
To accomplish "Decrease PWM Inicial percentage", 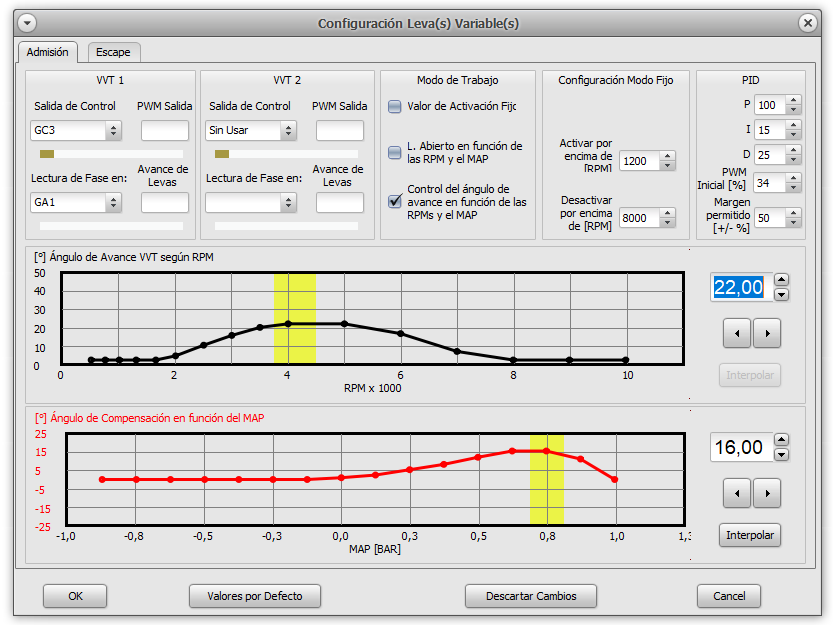I will (x=794, y=188).
